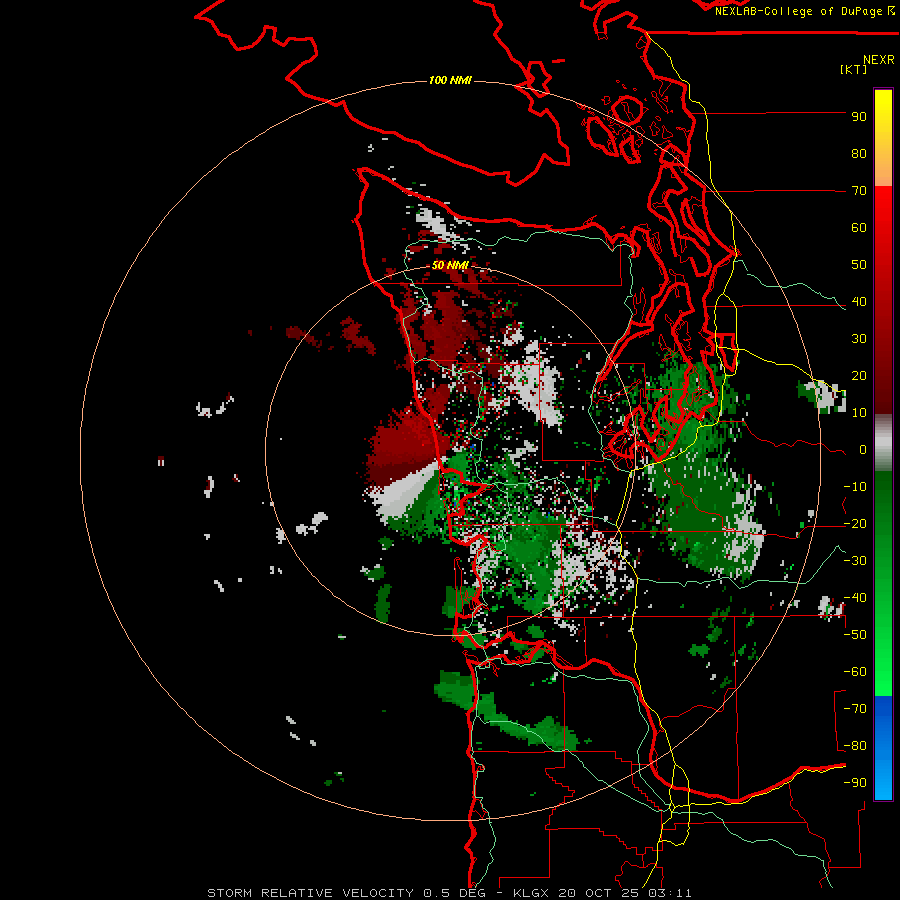Click the 0.5 DEG elevation text

(455, 893)
